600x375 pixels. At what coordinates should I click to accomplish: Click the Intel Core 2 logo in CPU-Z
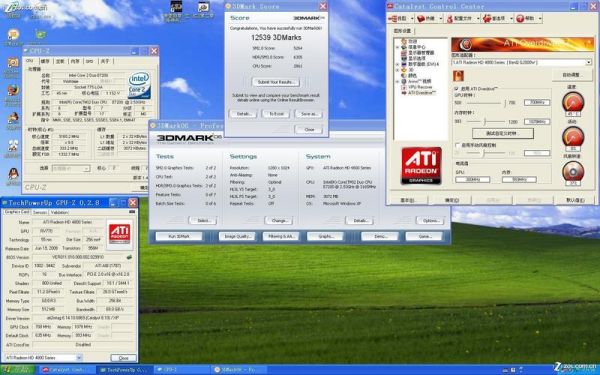[x=139, y=85]
